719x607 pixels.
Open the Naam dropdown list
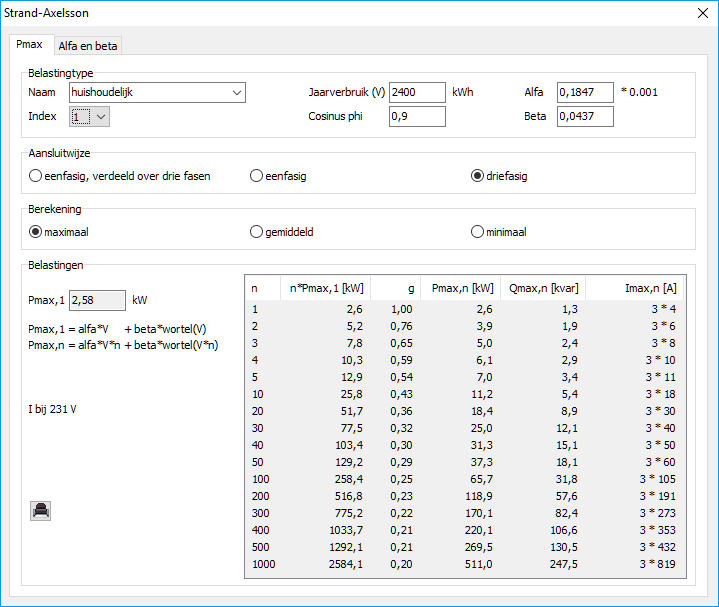(x=237, y=93)
